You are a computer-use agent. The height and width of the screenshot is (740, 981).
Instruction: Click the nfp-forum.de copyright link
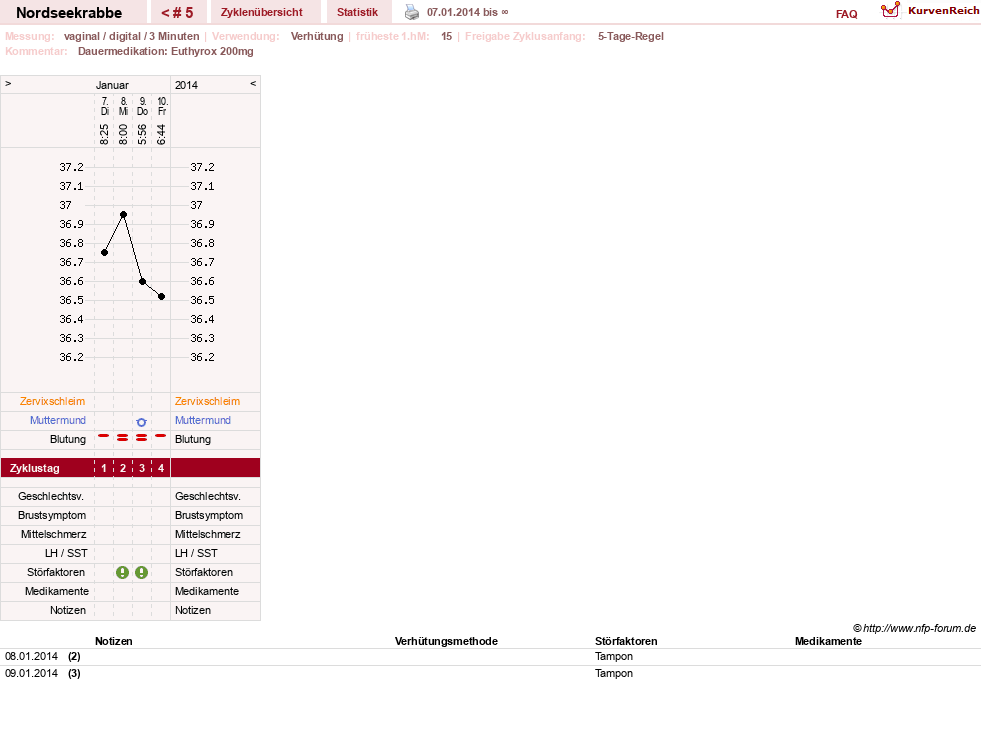tap(914, 628)
